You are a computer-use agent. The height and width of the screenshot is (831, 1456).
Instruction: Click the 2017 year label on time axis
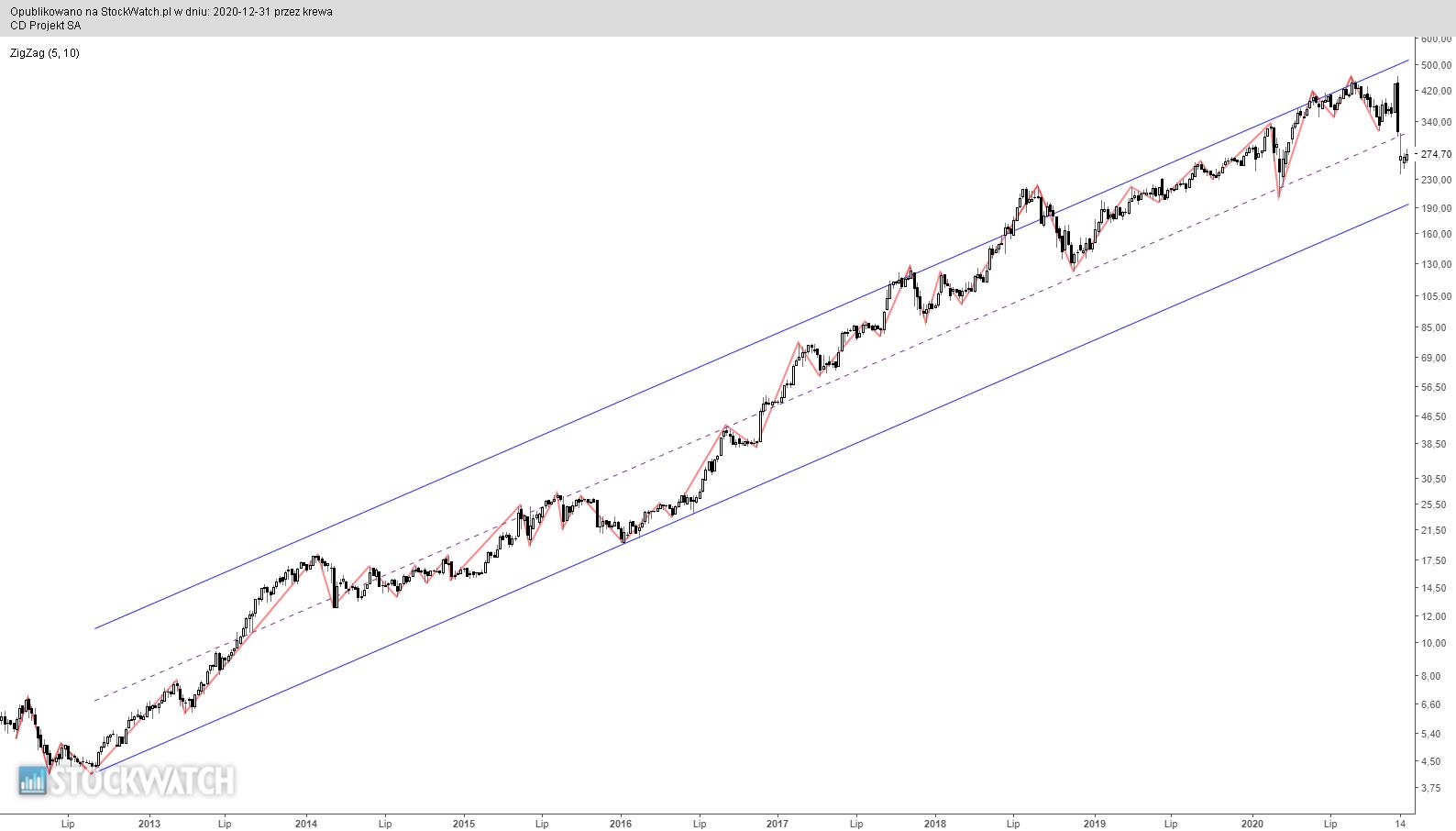coord(778,824)
